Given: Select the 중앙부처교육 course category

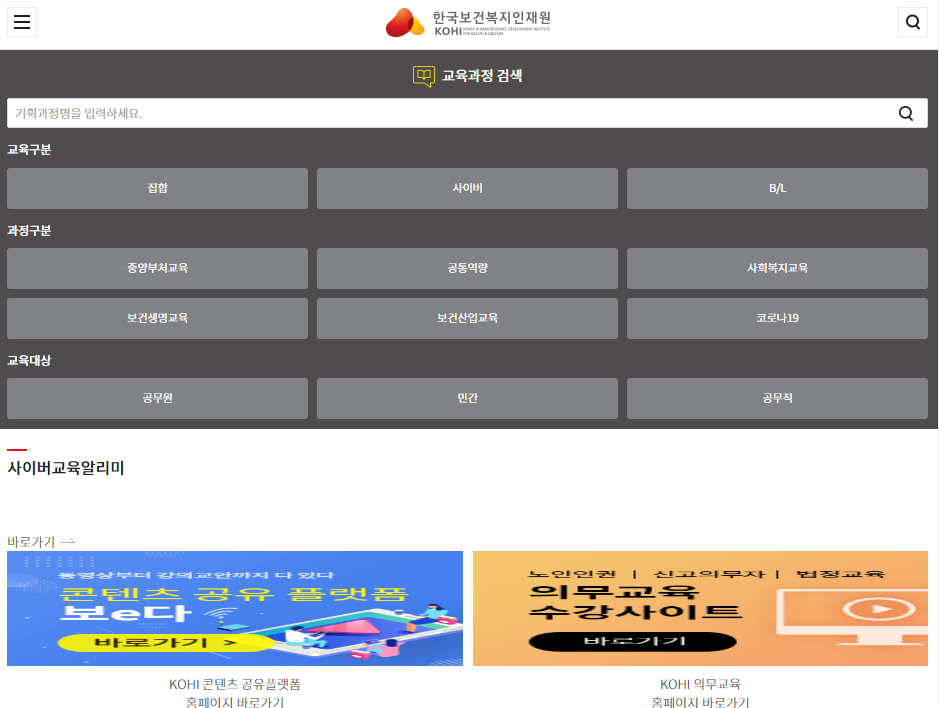Looking at the screenshot, I should pyautogui.click(x=157, y=268).
